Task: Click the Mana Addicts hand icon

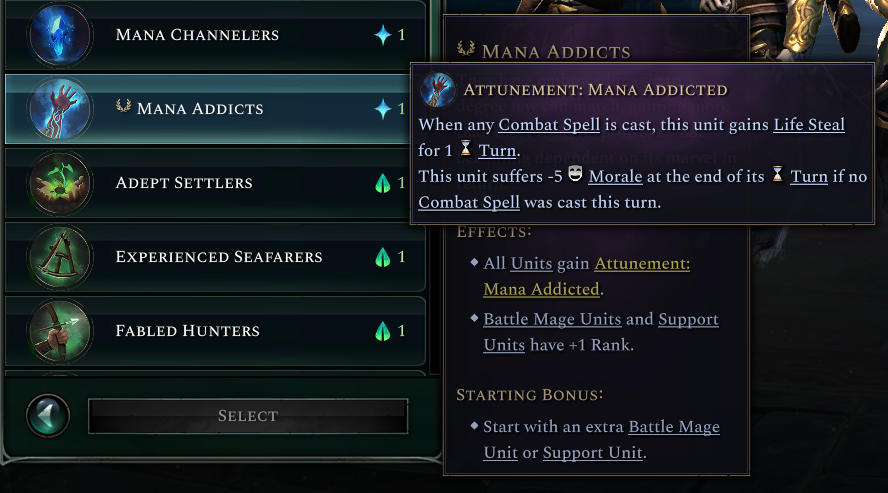Action: point(60,109)
